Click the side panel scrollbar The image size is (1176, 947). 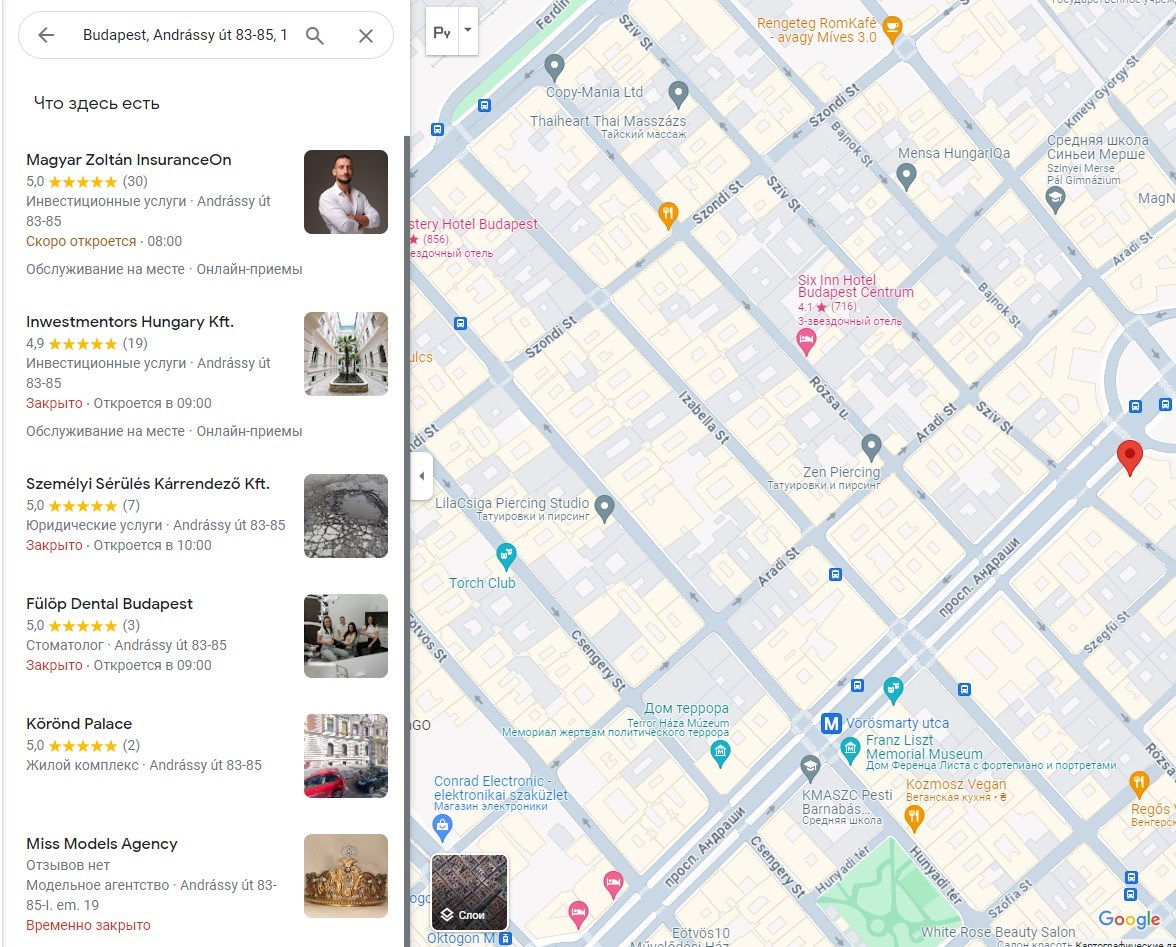pyautogui.click(x=407, y=540)
